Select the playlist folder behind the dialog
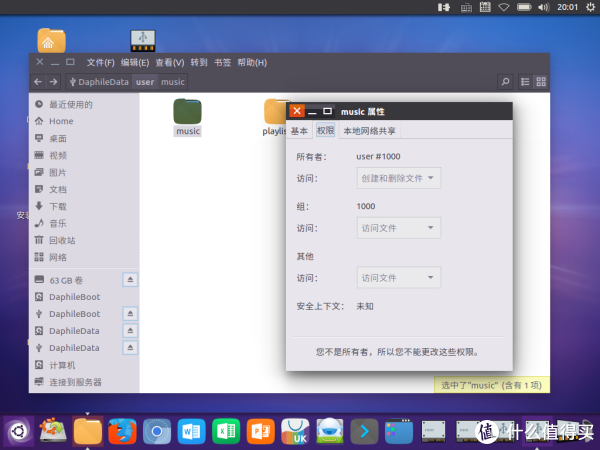Viewport: 600px width, 450px height. (275, 117)
